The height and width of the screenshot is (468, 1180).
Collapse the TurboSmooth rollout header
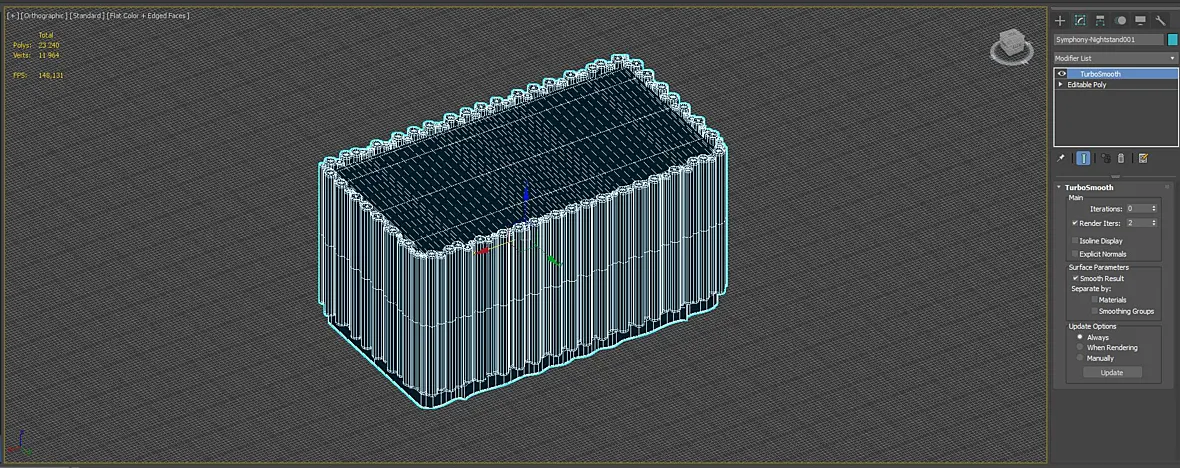[x=1088, y=187]
